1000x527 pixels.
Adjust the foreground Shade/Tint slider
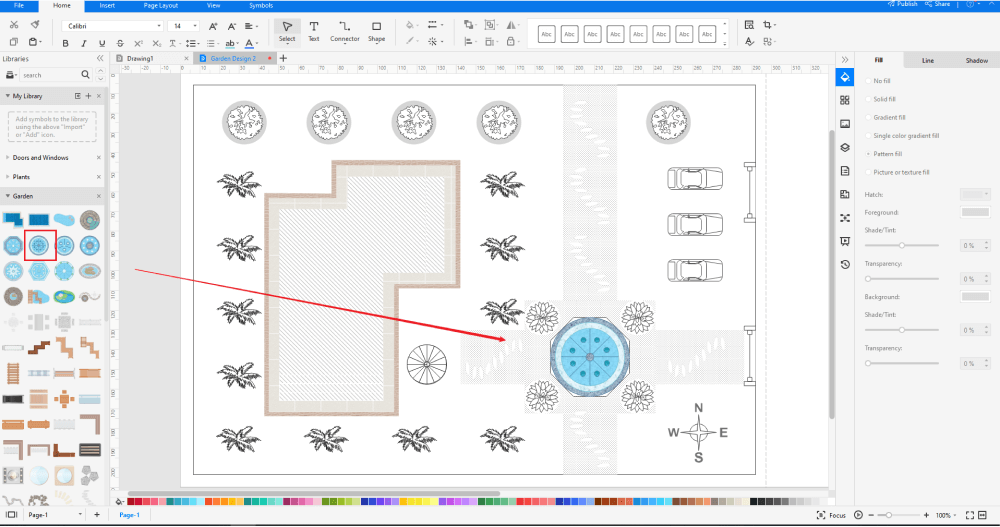902,245
